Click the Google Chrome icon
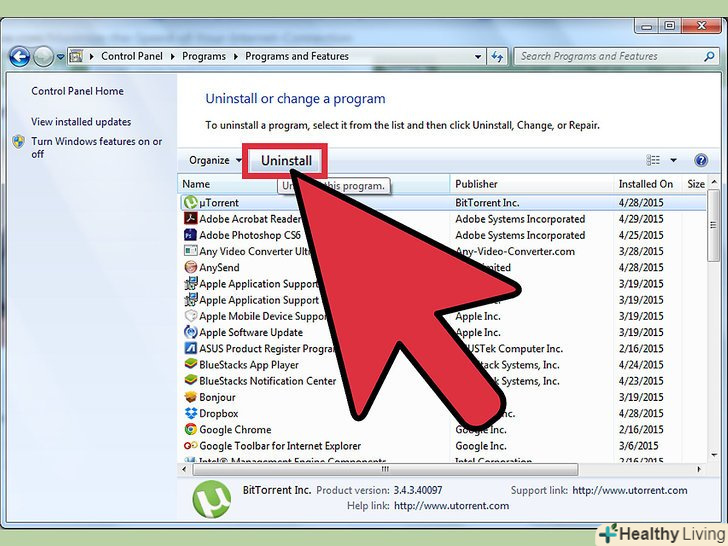Screen dimensions: 728x546 [x=191, y=429]
